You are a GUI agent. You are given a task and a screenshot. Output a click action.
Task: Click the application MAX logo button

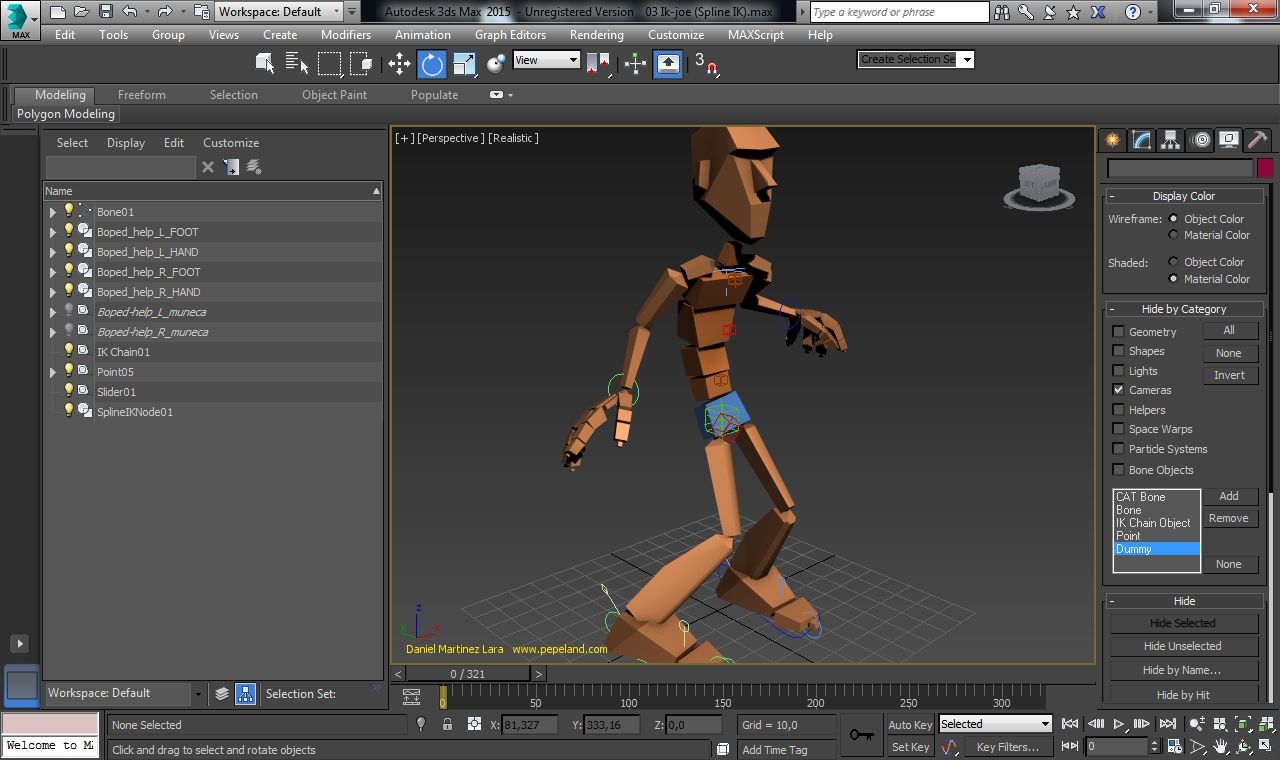coord(20,20)
